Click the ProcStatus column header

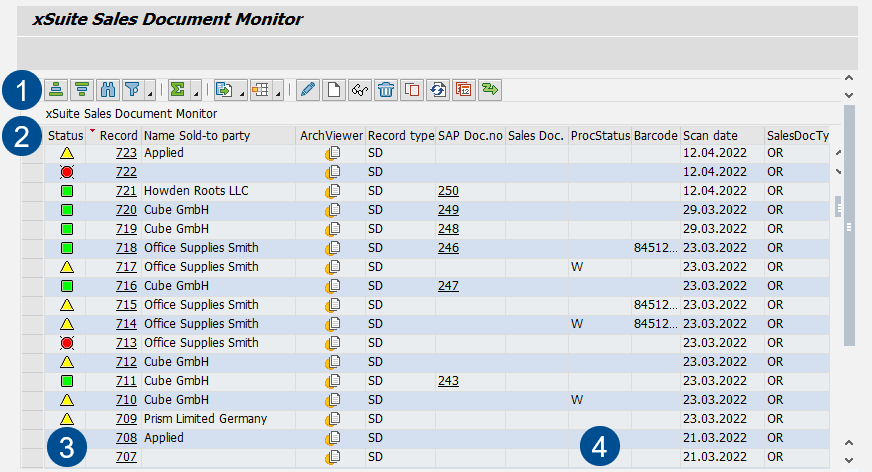[600, 136]
